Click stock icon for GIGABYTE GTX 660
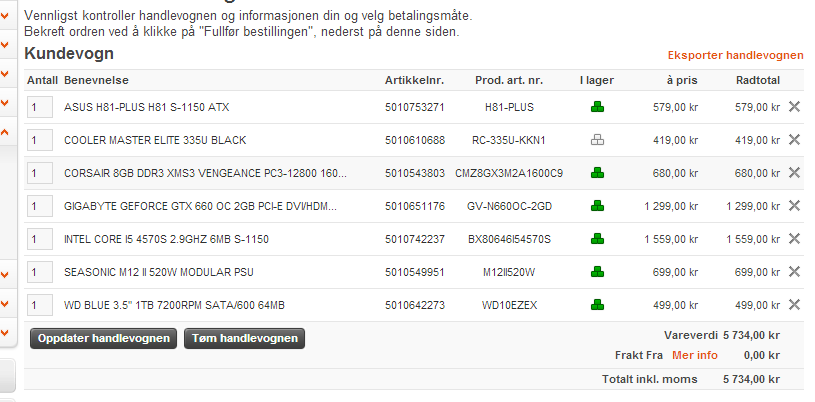This screenshot has height=402, width=815. pos(597,206)
